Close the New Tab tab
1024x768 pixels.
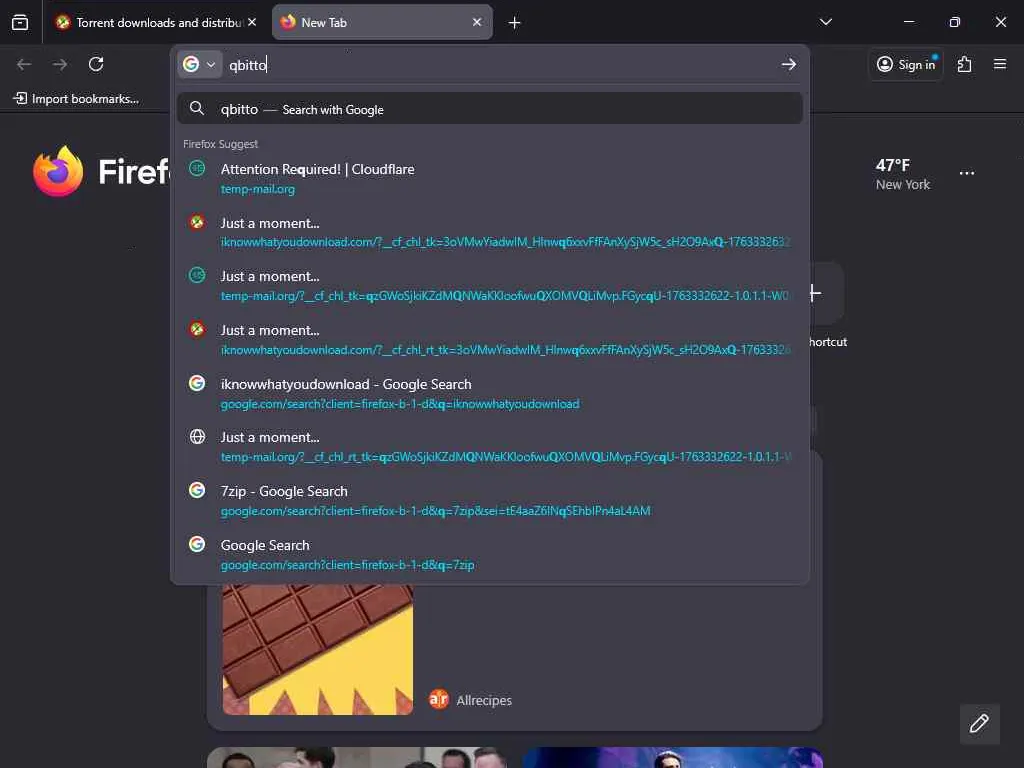[477, 22]
